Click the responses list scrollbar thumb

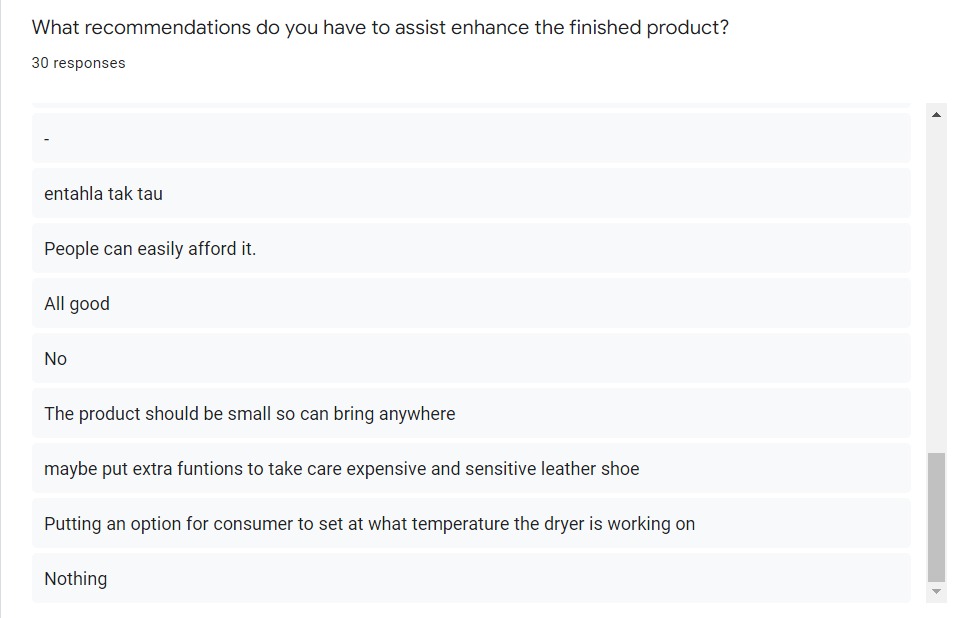pyautogui.click(x=936, y=517)
